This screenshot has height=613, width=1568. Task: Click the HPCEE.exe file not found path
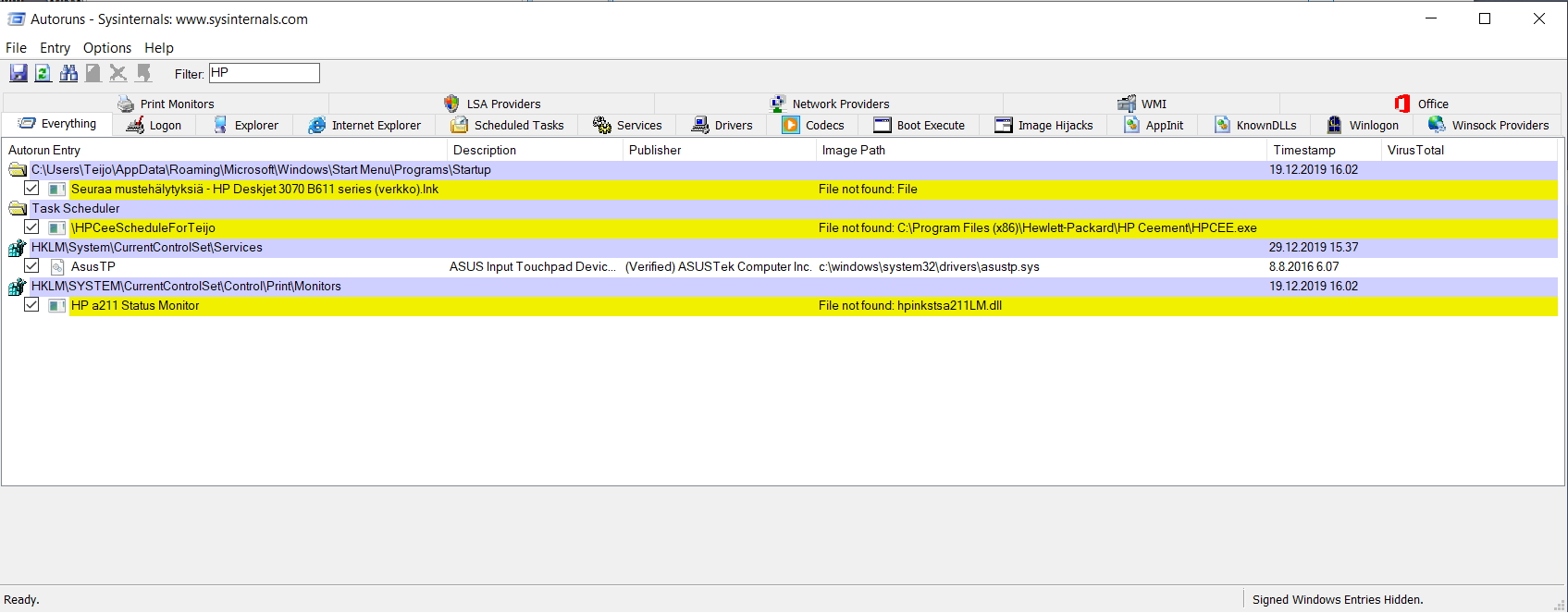tap(1038, 227)
